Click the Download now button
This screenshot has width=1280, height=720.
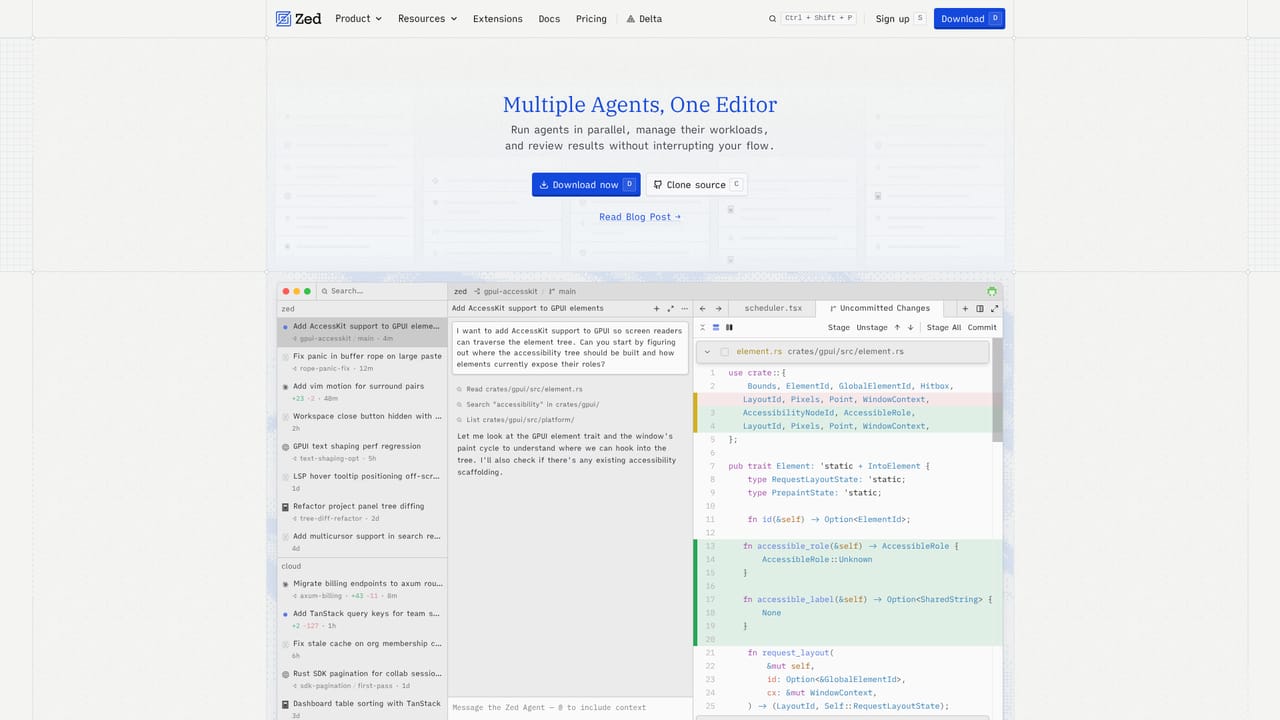586,184
